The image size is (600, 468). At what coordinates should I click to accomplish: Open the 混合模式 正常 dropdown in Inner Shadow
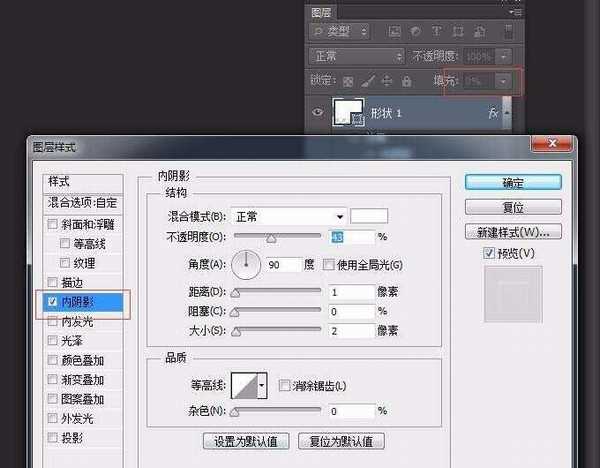[x=289, y=217]
